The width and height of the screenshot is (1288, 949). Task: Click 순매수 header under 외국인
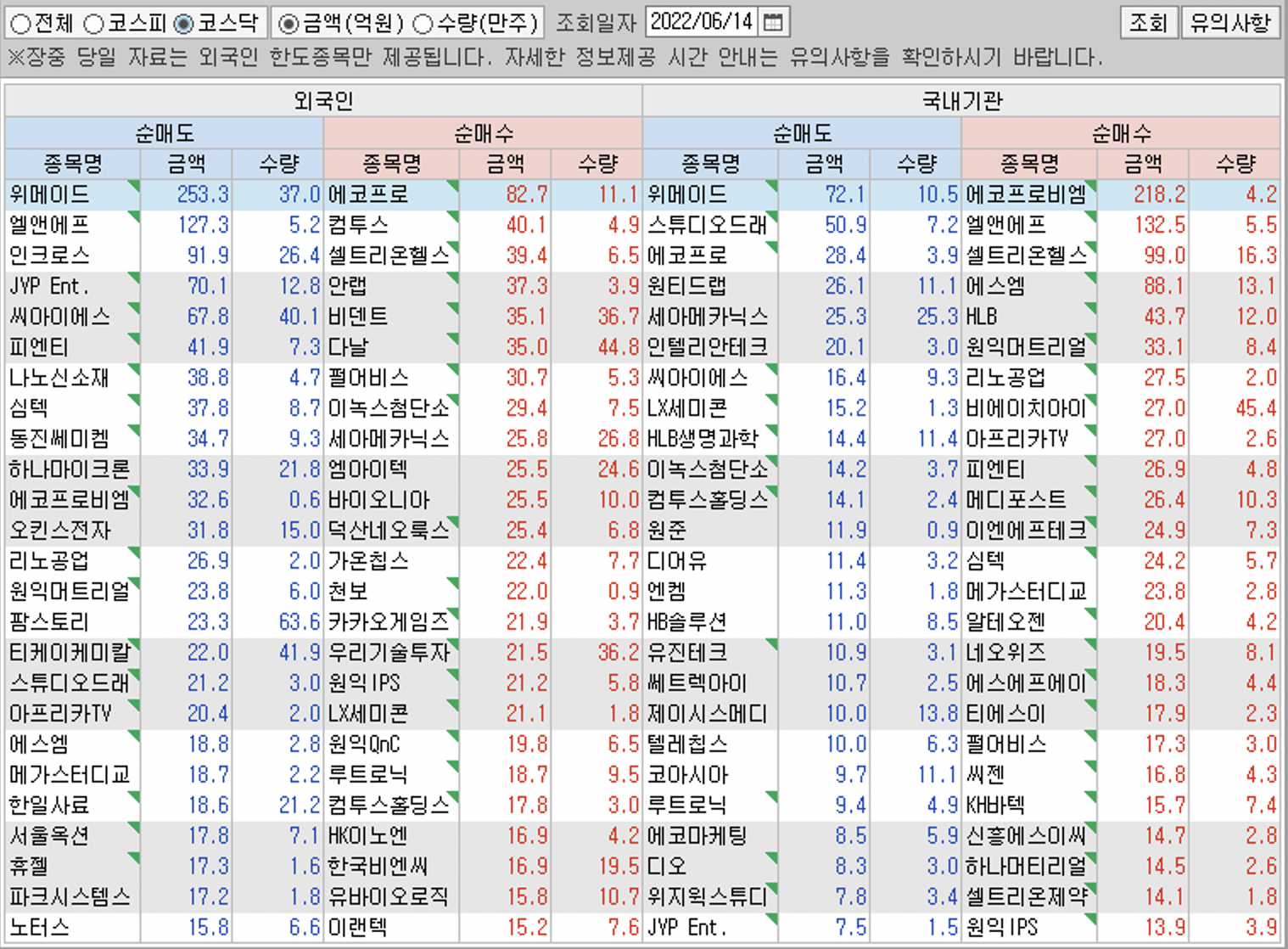click(483, 133)
